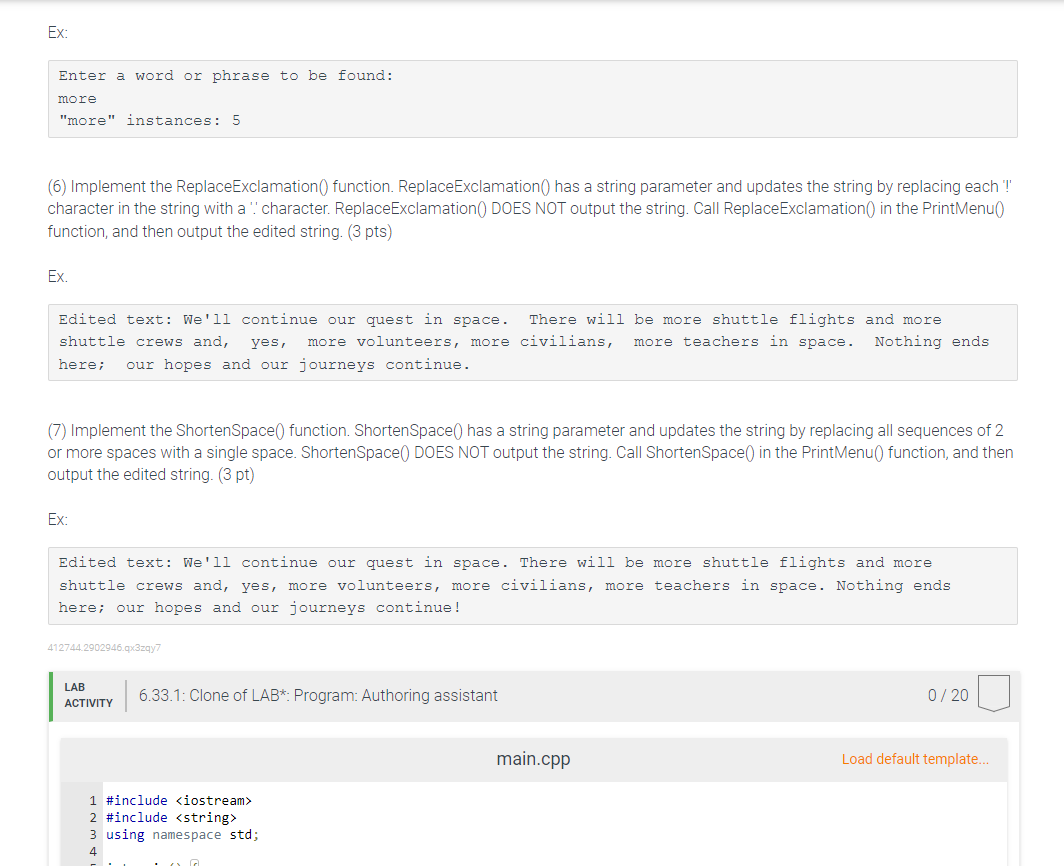Click the bookmark ribbon icon beside the score
The height and width of the screenshot is (866, 1064).
[994, 693]
